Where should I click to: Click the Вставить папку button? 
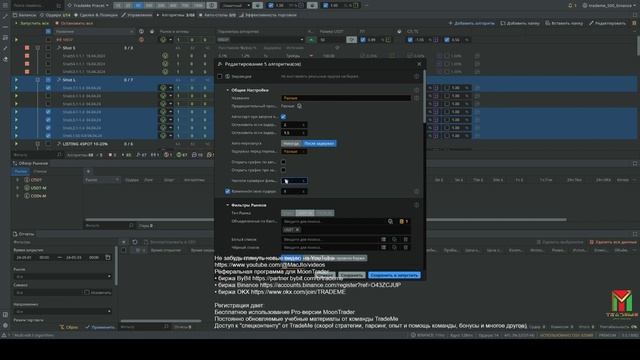[x=564, y=23]
